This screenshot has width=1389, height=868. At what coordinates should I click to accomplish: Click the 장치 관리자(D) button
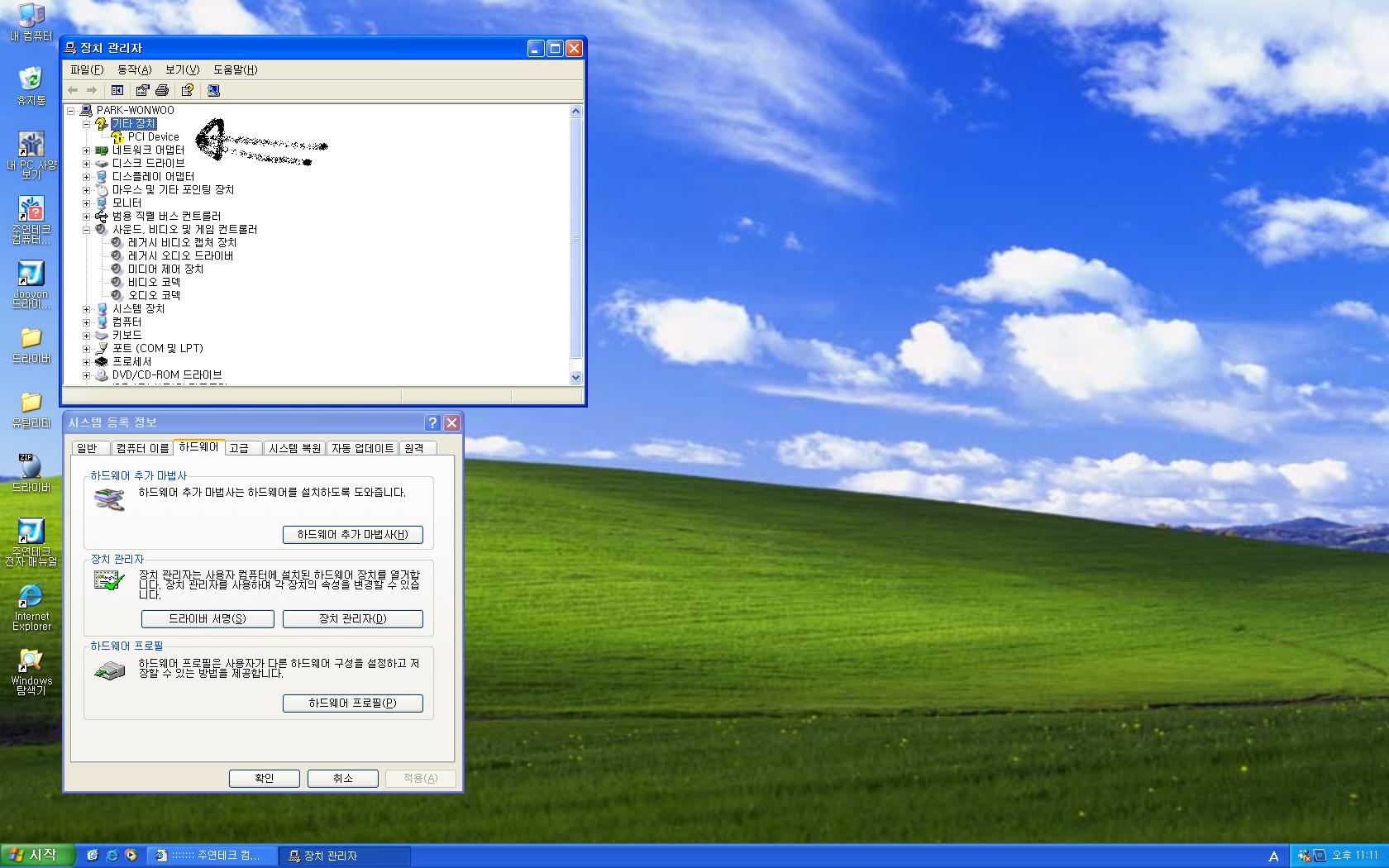click(x=353, y=619)
